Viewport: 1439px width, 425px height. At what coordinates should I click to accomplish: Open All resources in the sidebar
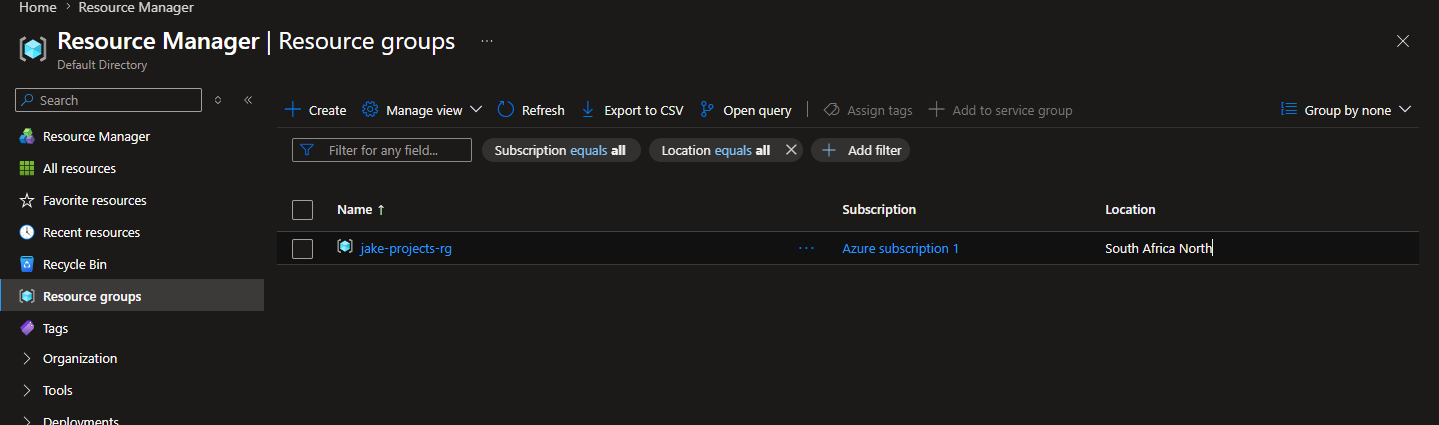[79, 168]
